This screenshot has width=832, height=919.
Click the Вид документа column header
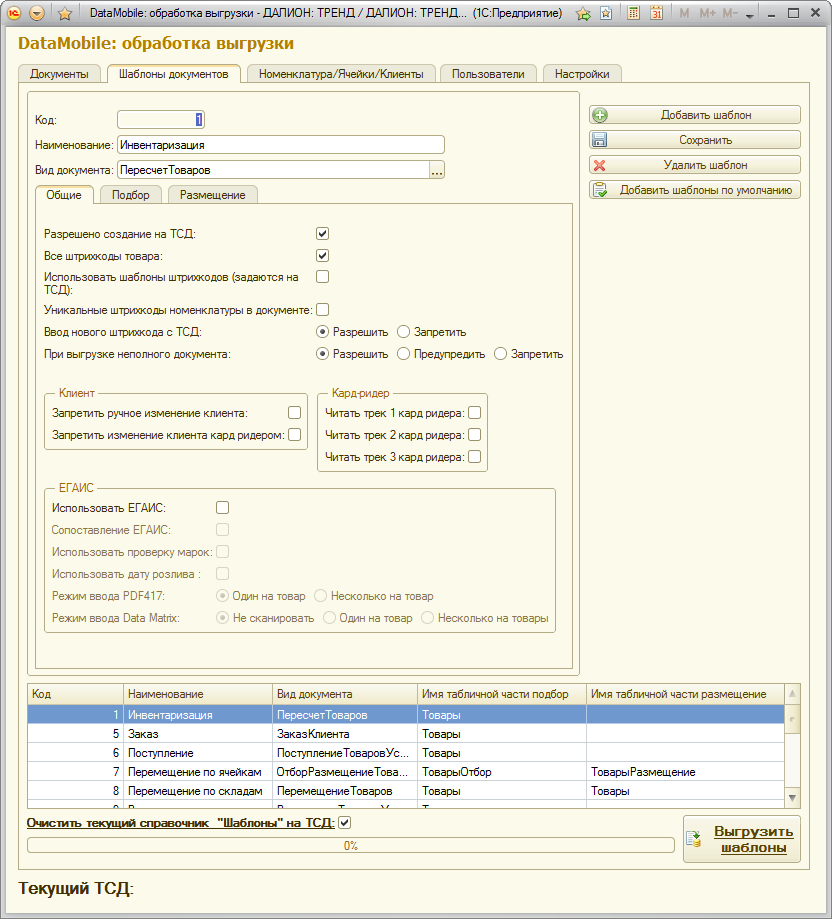(345, 694)
